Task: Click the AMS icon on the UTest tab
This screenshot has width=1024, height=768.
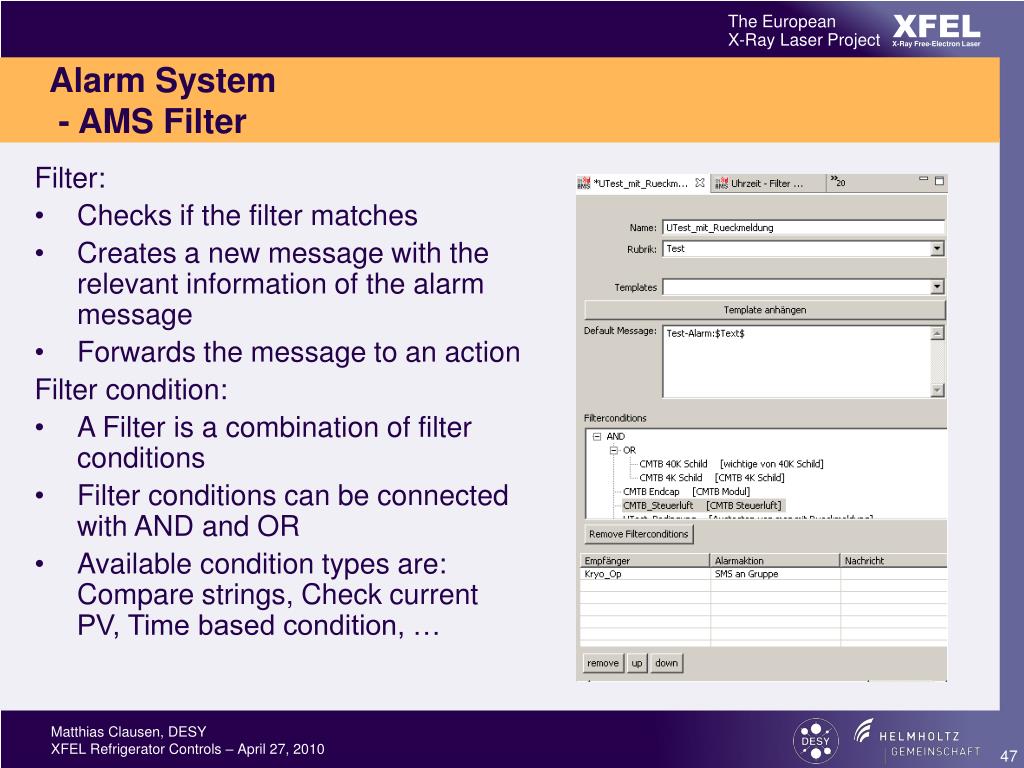Action: click(x=584, y=183)
